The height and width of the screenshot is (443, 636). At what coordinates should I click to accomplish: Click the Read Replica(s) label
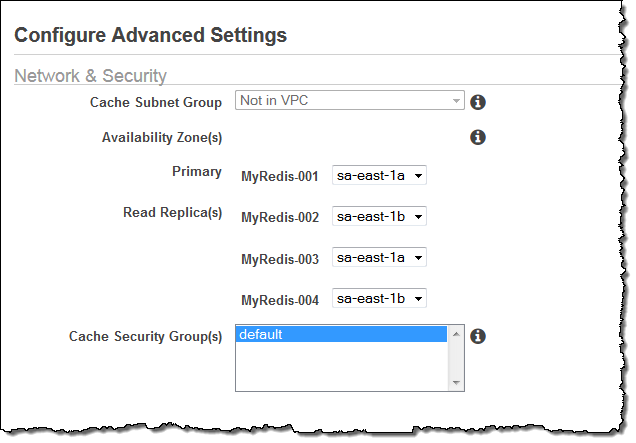[172, 213]
